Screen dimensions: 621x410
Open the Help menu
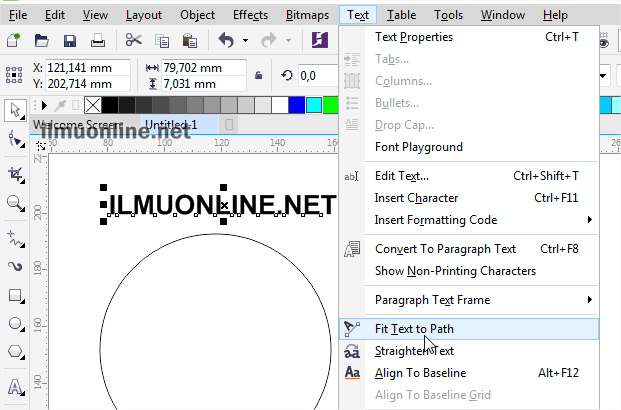tap(555, 15)
